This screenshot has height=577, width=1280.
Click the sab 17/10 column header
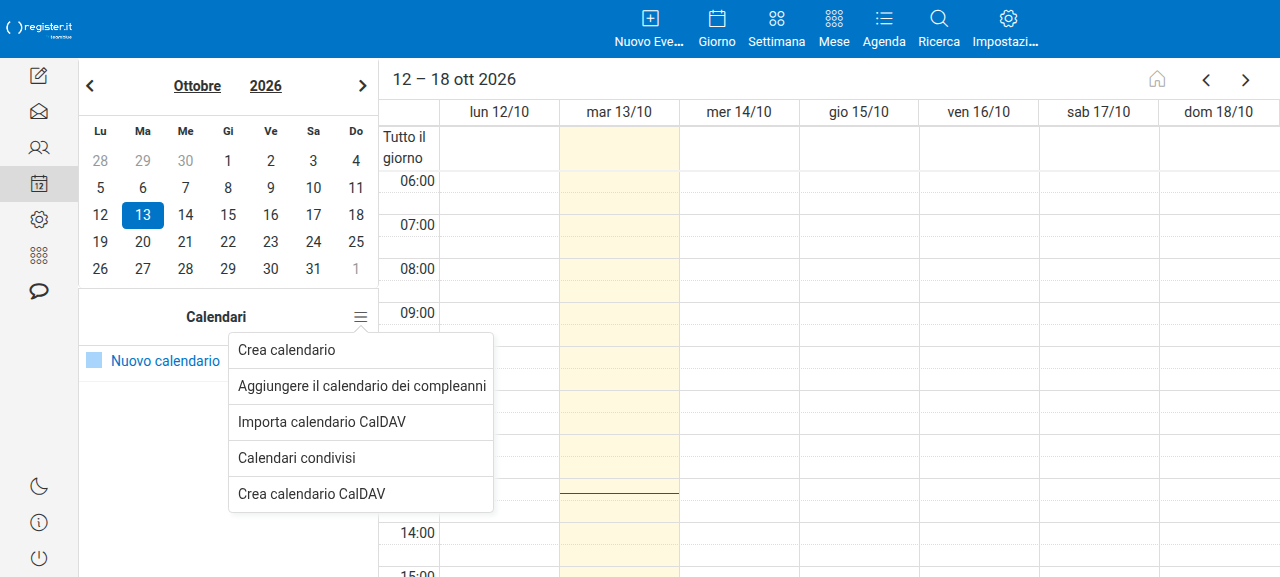1099,112
